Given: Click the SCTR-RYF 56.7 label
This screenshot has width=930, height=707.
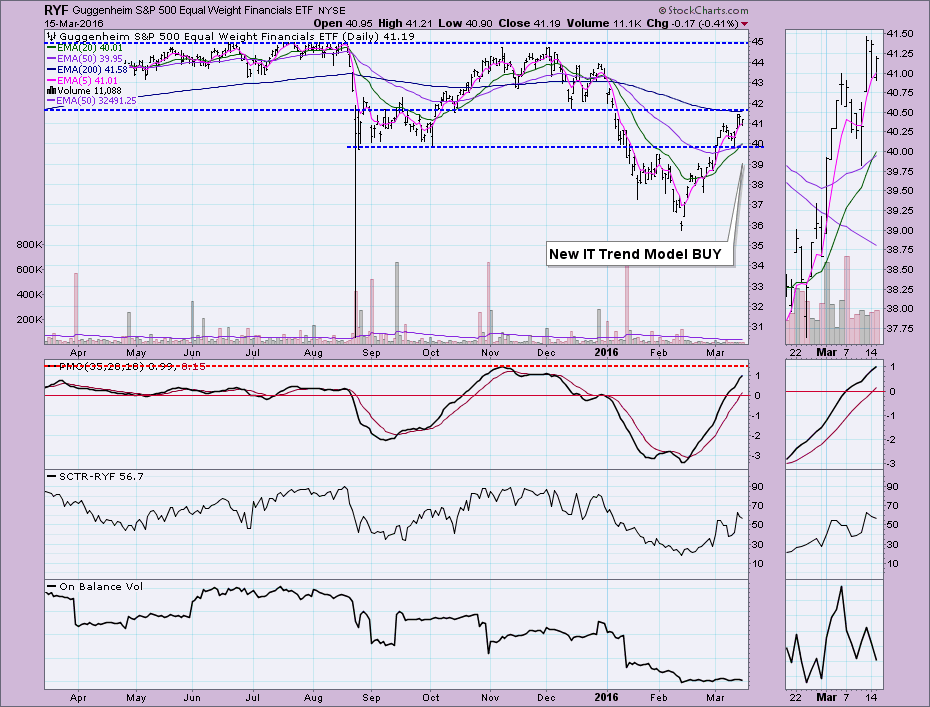Looking at the screenshot, I should pos(95,476).
